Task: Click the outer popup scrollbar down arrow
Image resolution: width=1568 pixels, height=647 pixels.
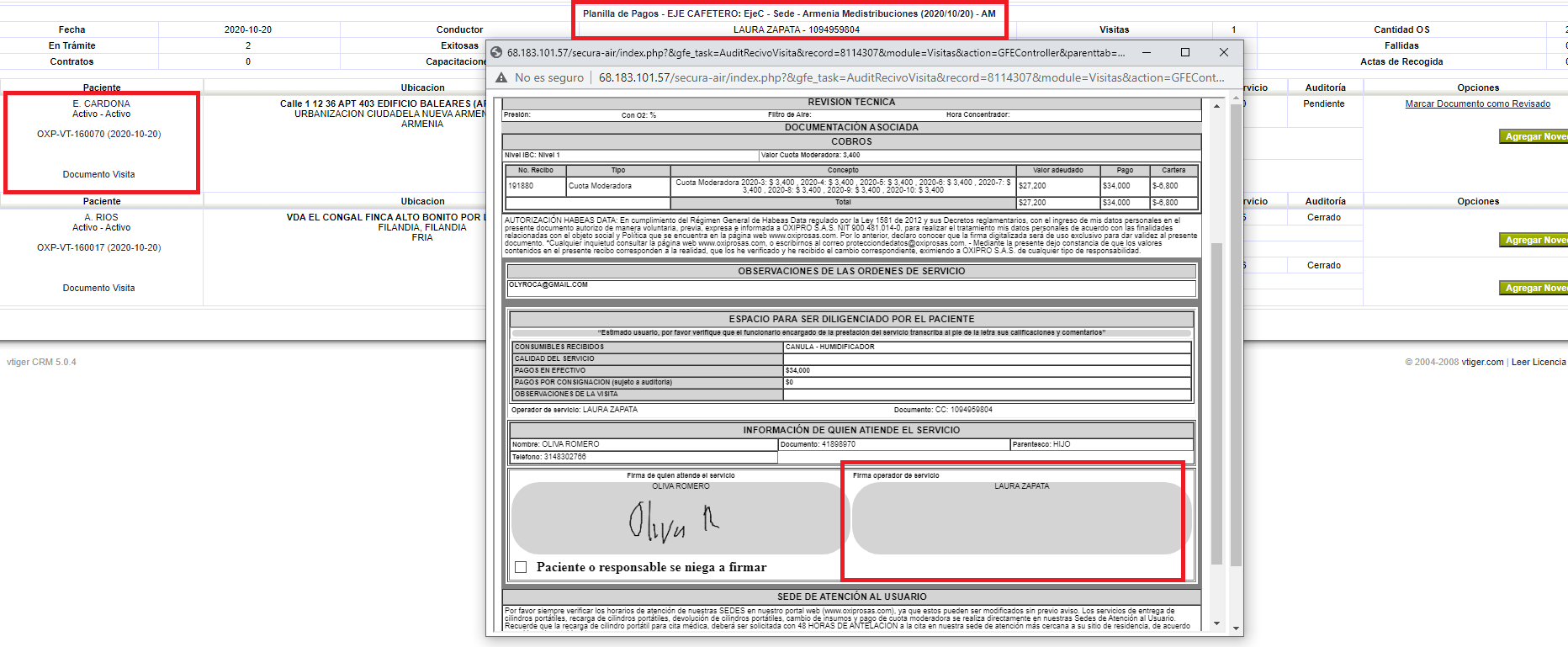Action: click(x=1236, y=628)
